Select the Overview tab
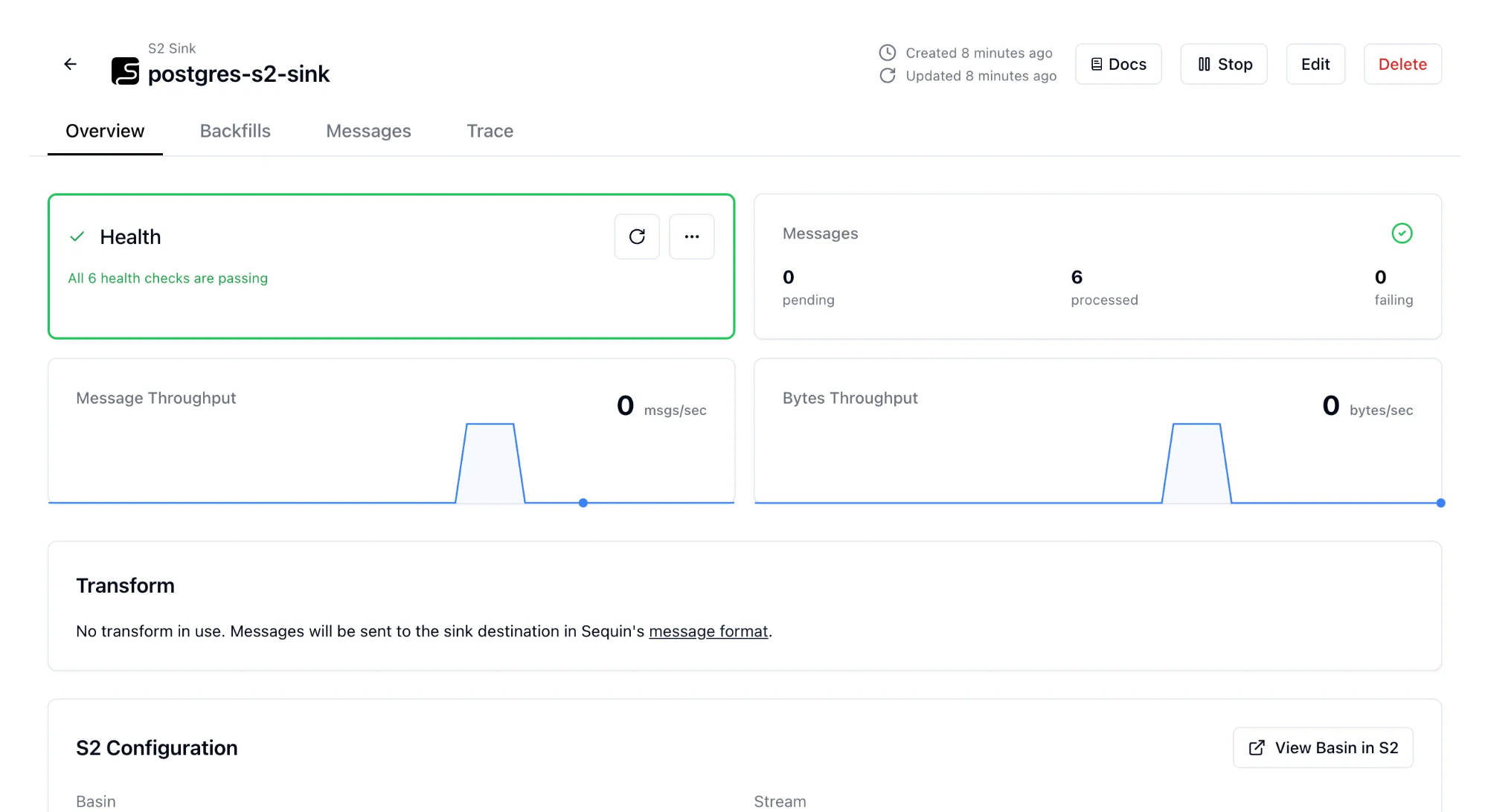1488x812 pixels. pos(105,131)
